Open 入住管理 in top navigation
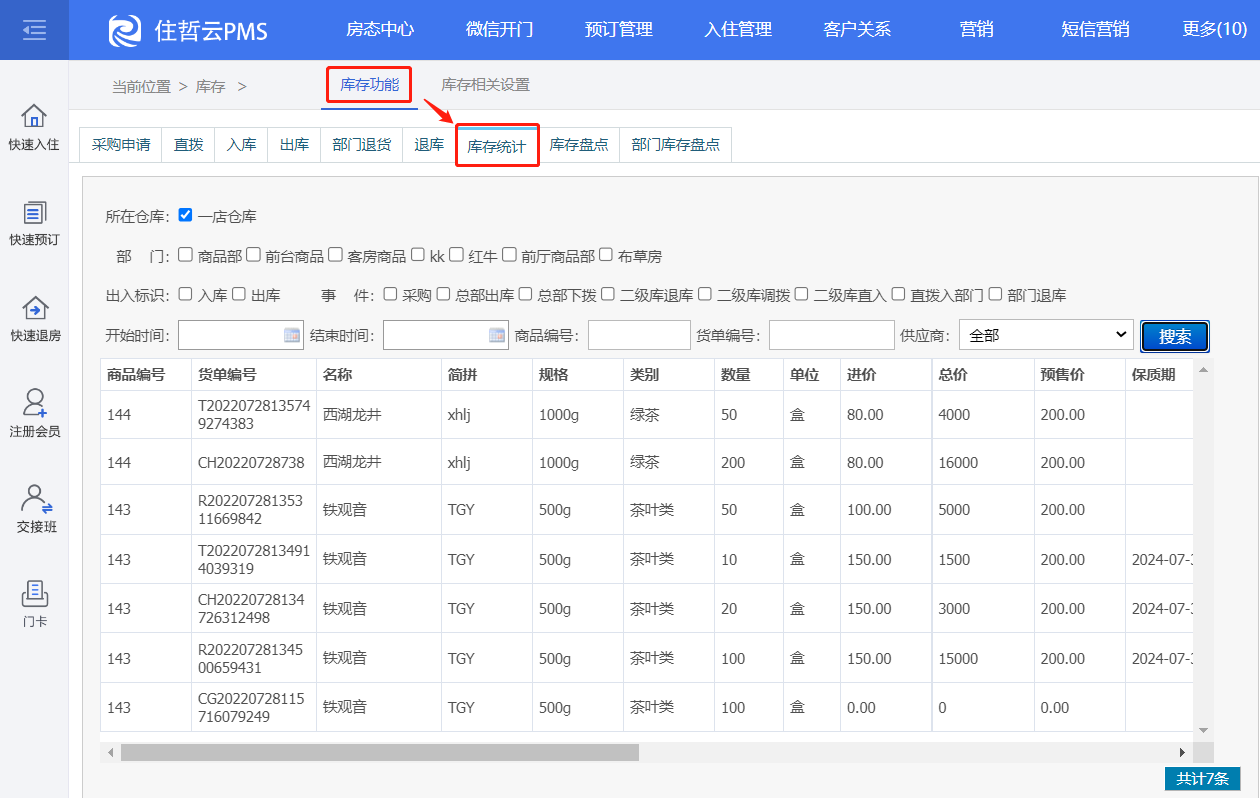Viewport: 1260px width, 798px height. point(738,30)
